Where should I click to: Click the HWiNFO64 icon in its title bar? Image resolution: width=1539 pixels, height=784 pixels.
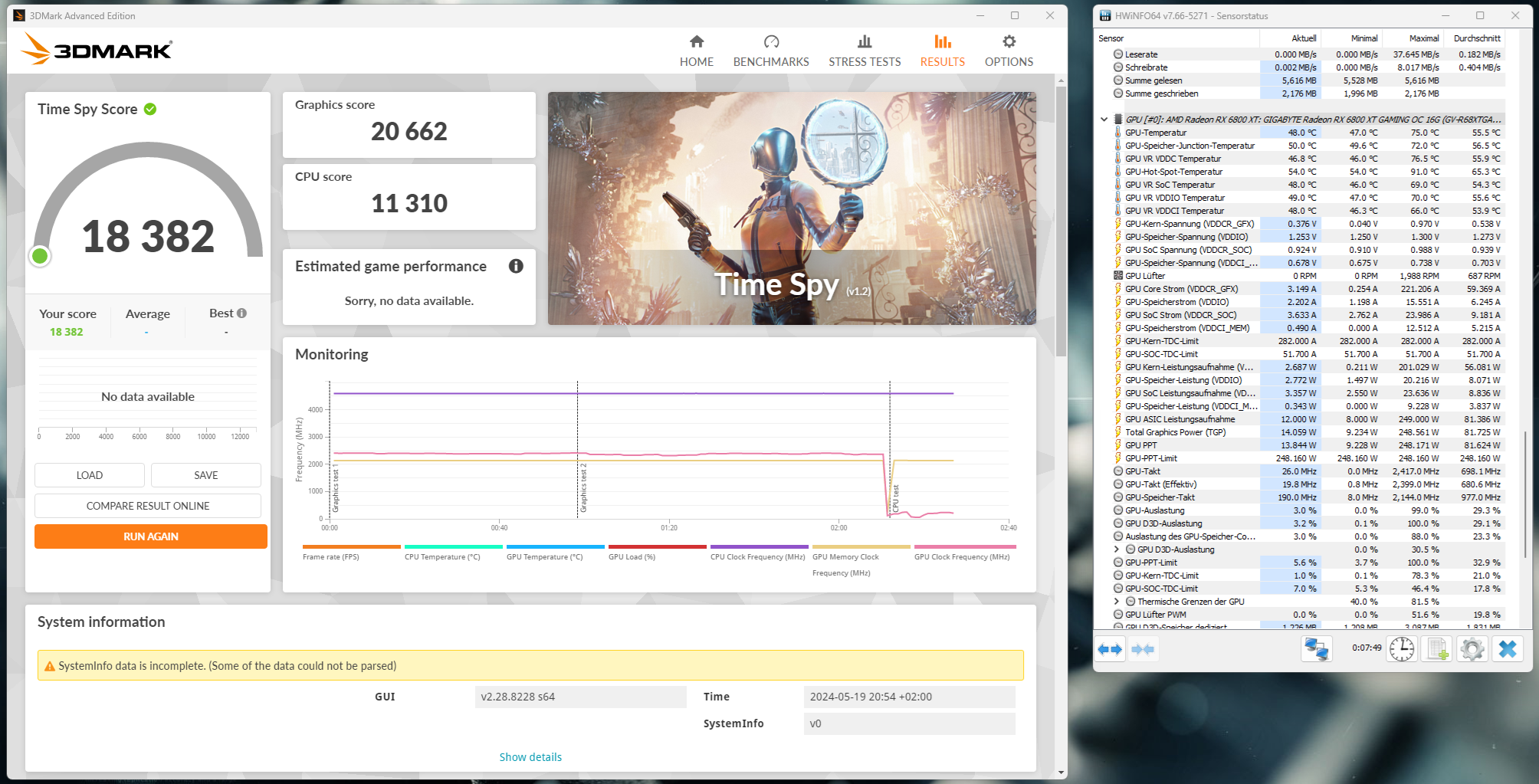(x=1105, y=15)
